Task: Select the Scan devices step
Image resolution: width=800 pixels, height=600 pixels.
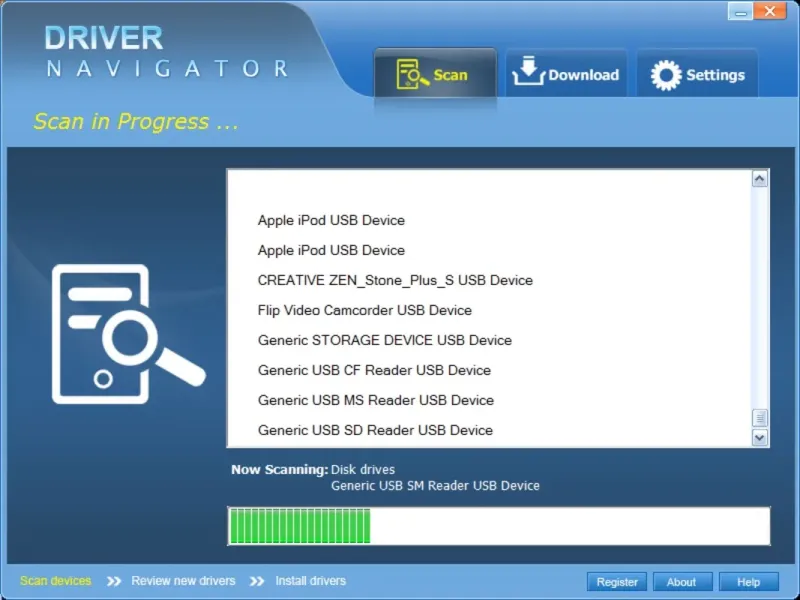Action: tap(56, 581)
